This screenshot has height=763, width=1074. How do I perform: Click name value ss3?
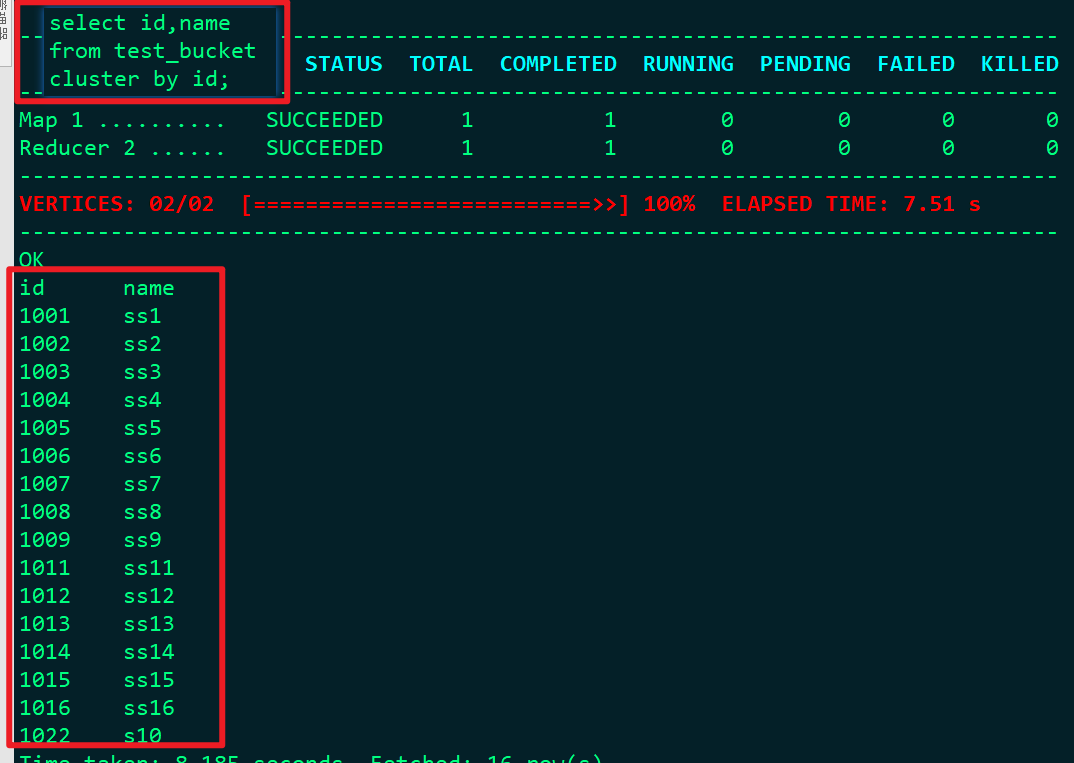pyautogui.click(x=142, y=372)
